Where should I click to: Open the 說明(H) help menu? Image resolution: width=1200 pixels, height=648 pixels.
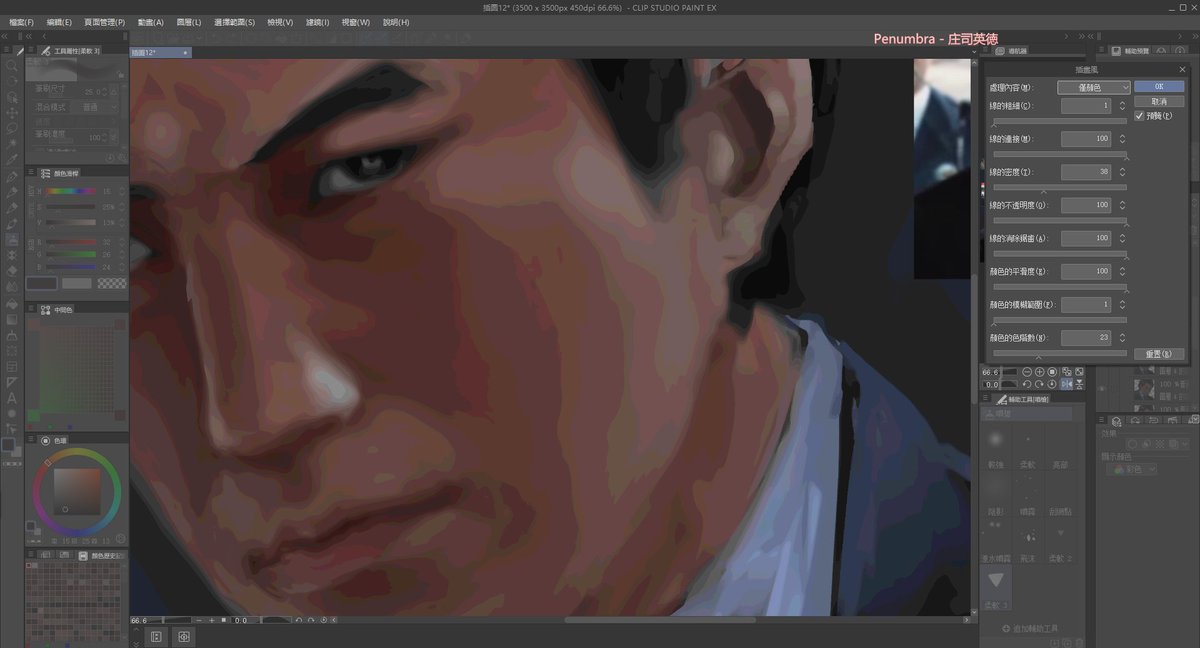pyautogui.click(x=396, y=22)
